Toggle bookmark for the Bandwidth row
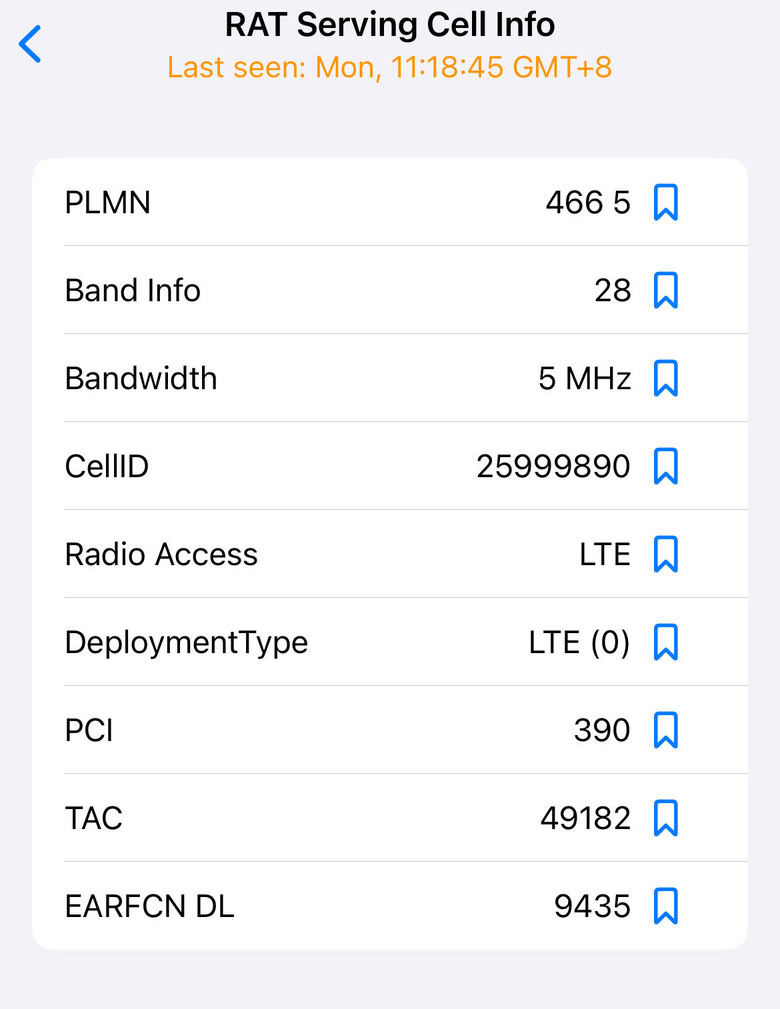The width and height of the screenshot is (780, 1009). click(x=665, y=378)
